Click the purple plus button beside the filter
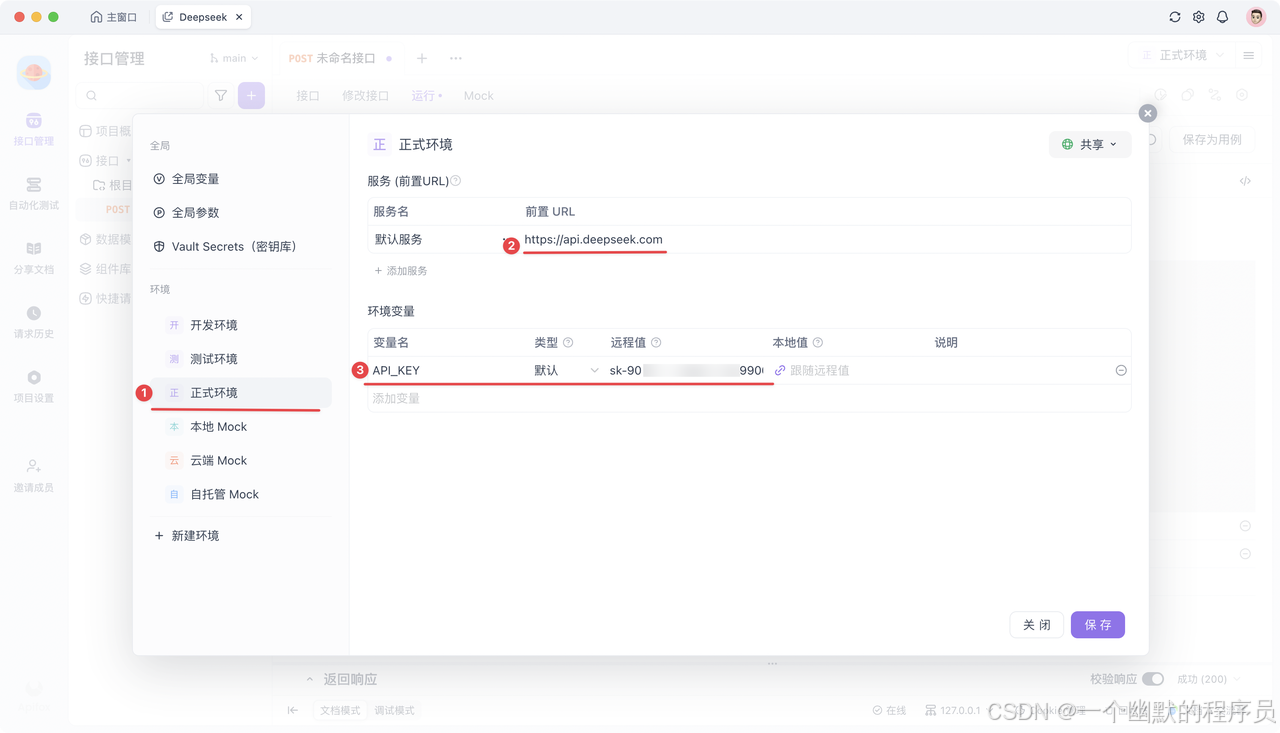This screenshot has width=1280, height=733. (251, 96)
